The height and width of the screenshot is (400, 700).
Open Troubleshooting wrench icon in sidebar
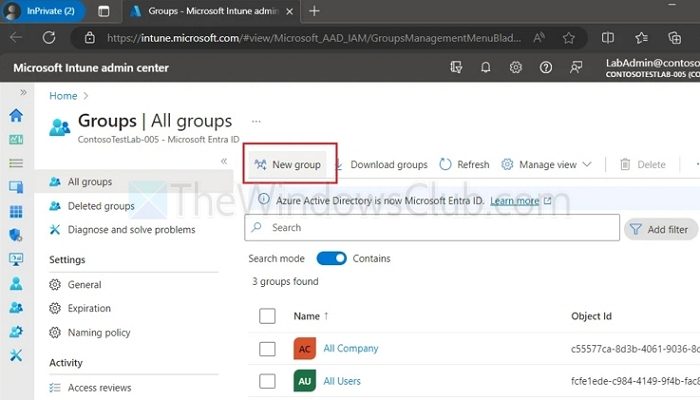[x=16, y=355]
